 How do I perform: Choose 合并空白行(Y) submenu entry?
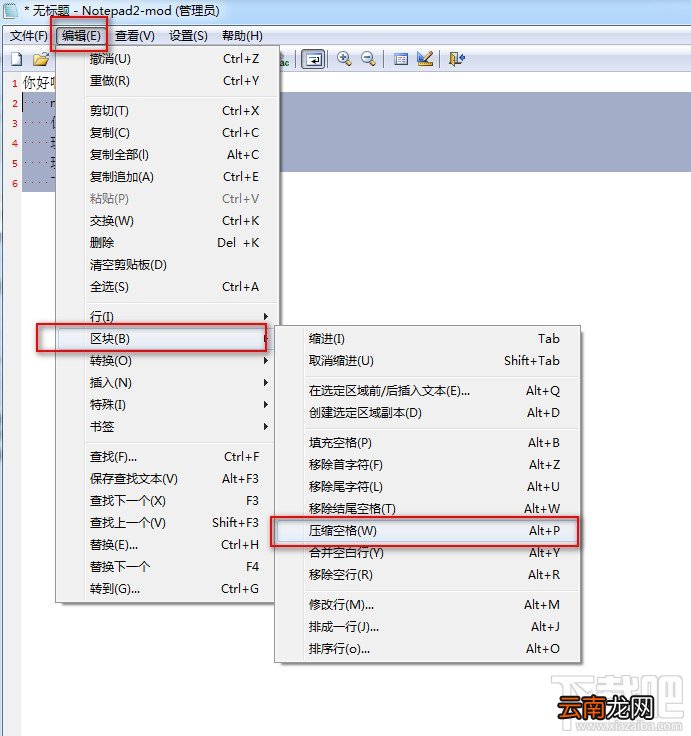[428, 553]
